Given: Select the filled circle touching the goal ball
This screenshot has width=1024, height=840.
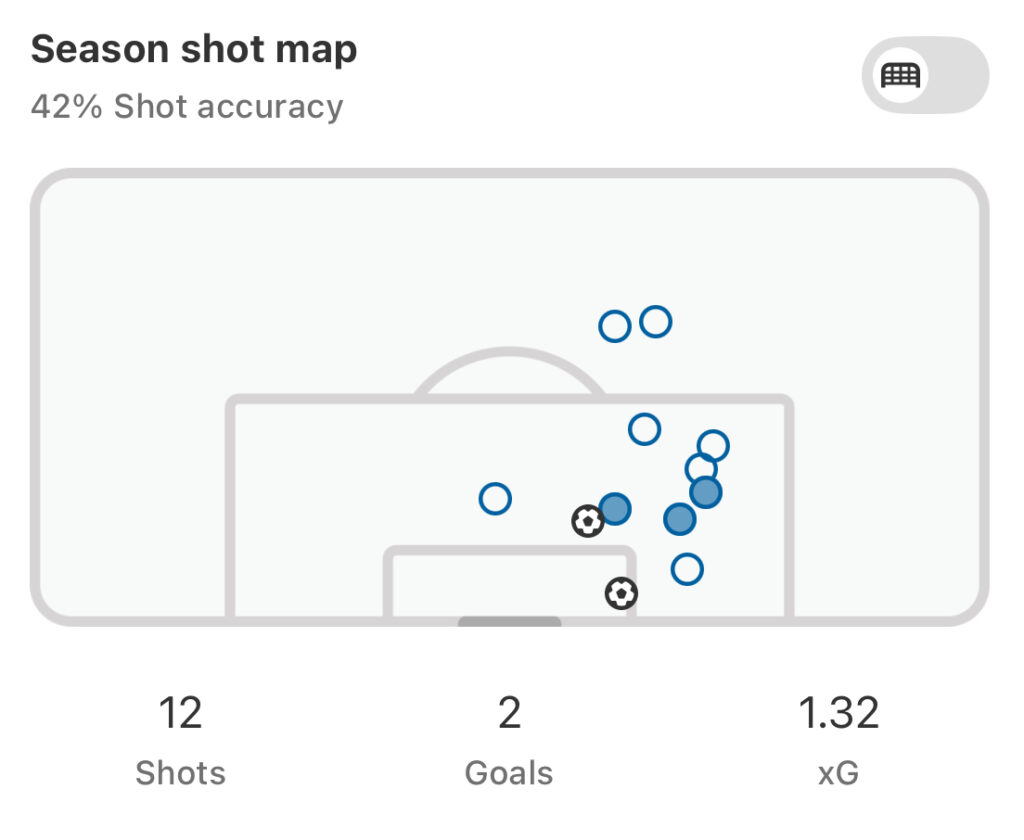Looking at the screenshot, I should pyautogui.click(x=615, y=509).
